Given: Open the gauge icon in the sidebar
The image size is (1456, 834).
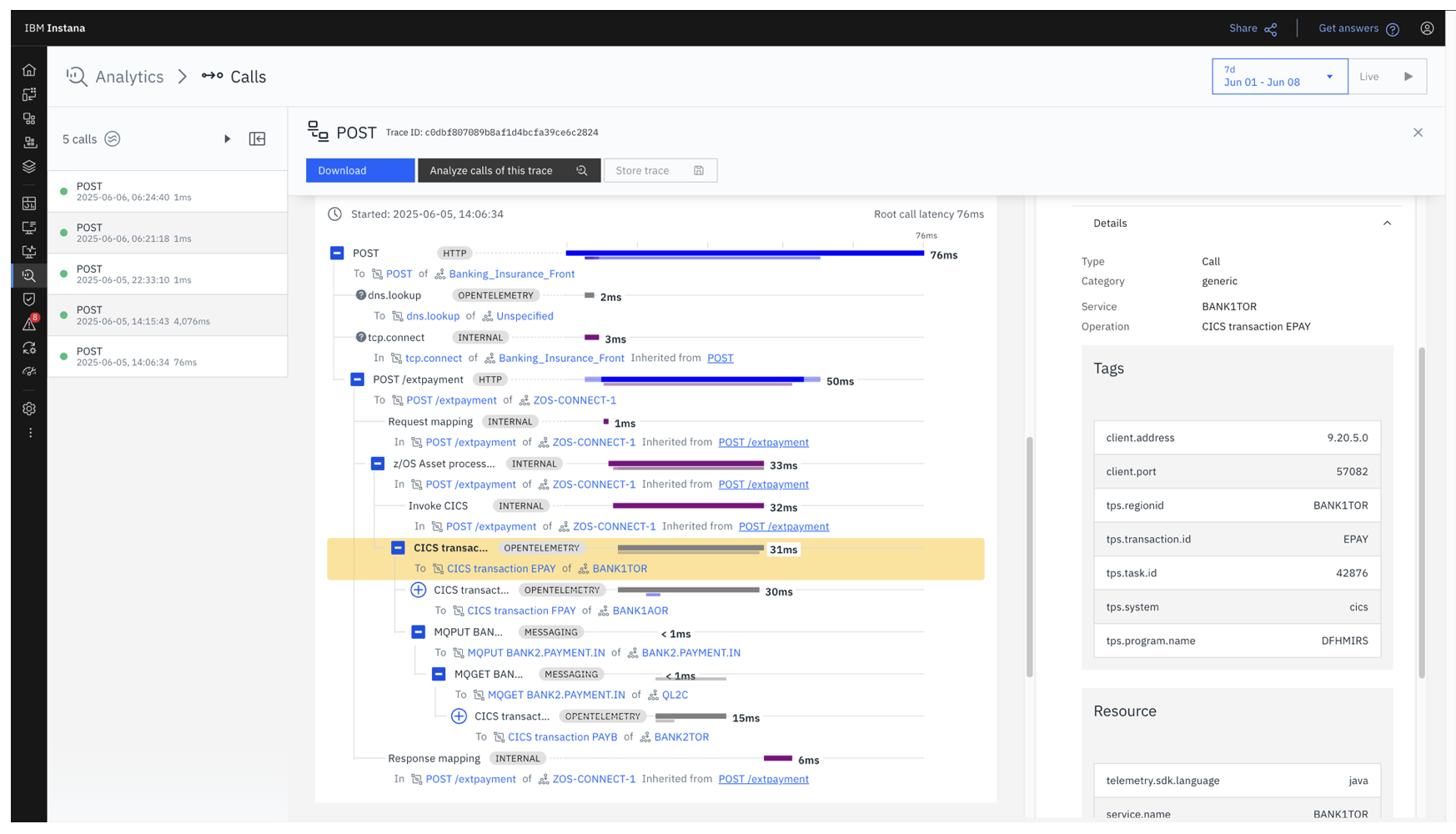Looking at the screenshot, I should [x=29, y=372].
